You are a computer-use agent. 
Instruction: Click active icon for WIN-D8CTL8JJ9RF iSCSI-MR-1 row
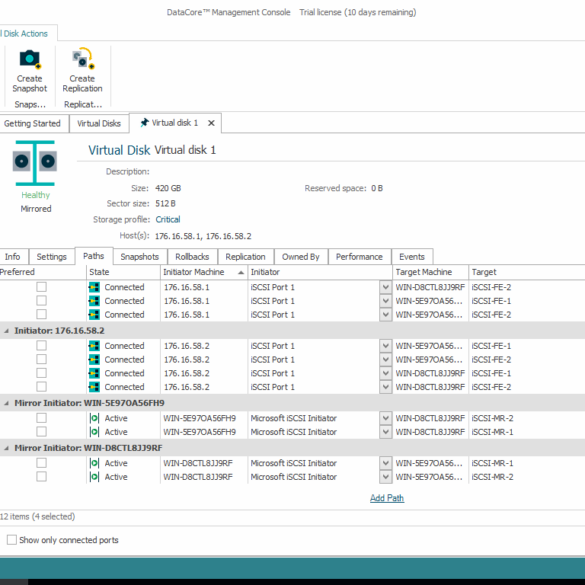click(94, 463)
